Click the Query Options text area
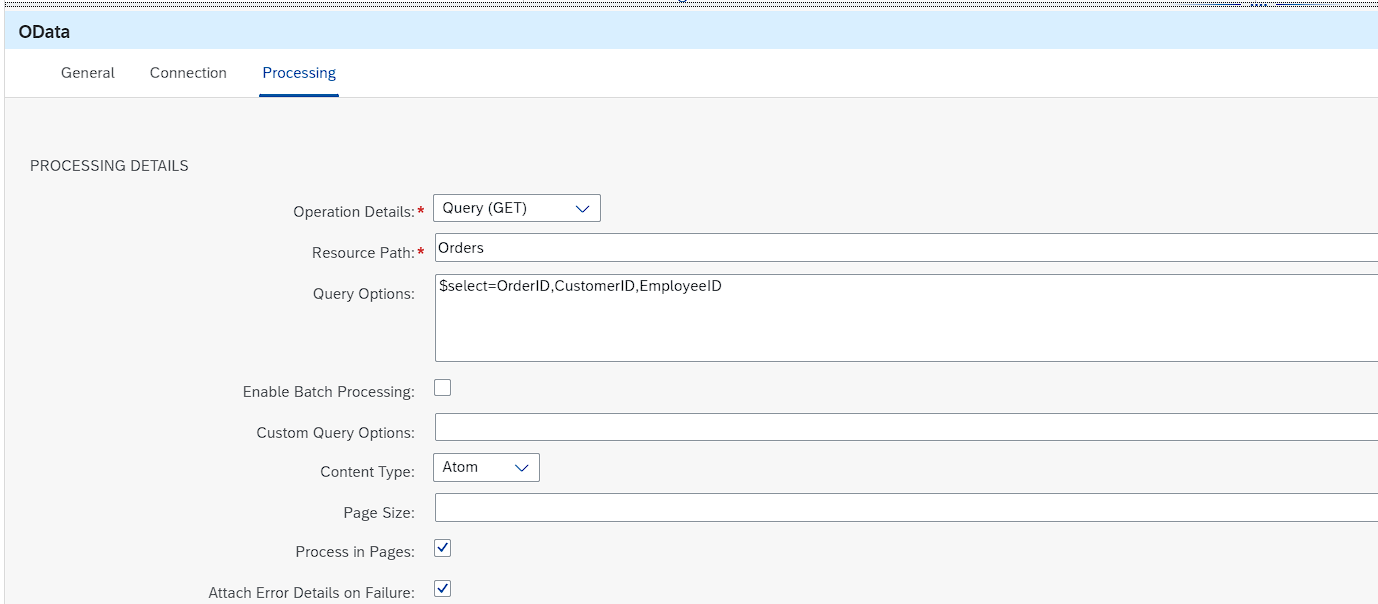The height and width of the screenshot is (604, 1378). tap(700, 315)
